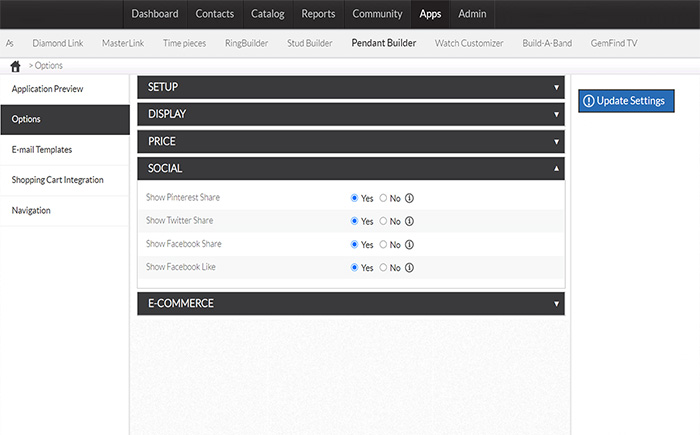This screenshot has height=435, width=700.
Task: Click the home icon in breadcrumb
Action: pos(16,66)
